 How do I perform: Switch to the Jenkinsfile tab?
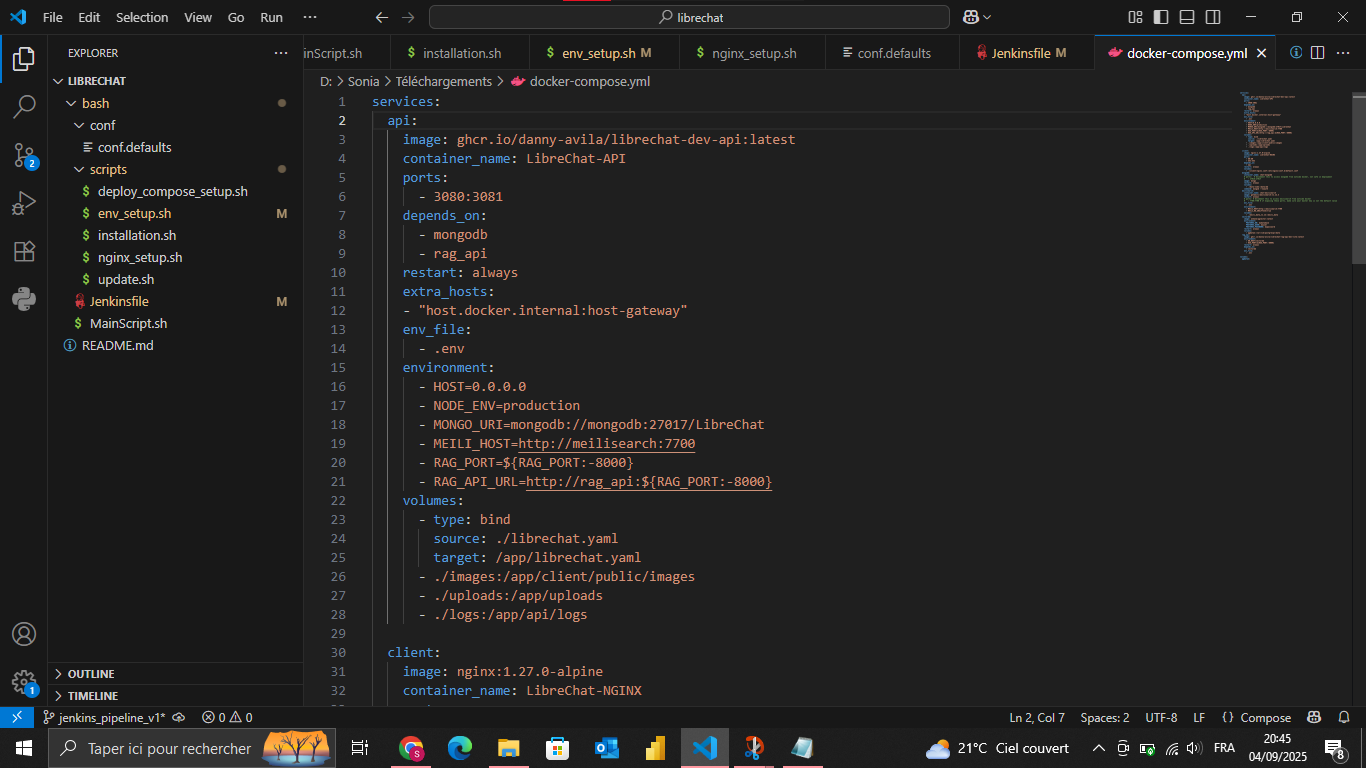(1026, 53)
